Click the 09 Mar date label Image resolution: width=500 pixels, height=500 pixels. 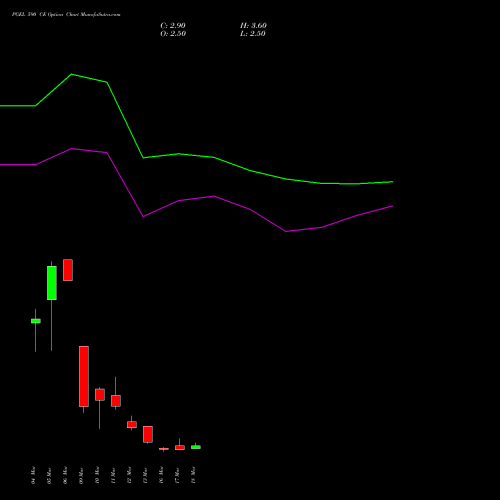click(81, 475)
